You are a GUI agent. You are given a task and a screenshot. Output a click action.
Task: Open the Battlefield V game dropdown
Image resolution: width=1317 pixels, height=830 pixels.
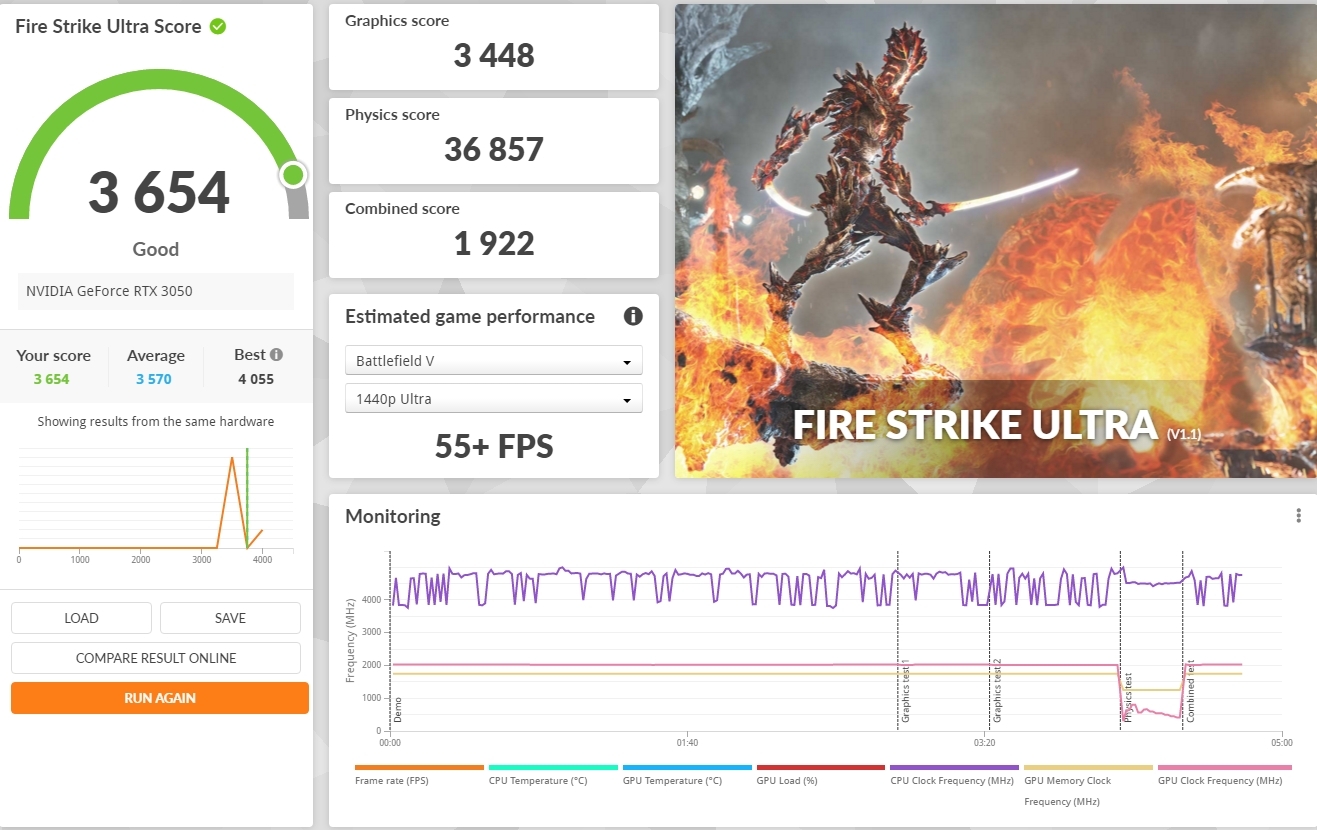coord(494,360)
